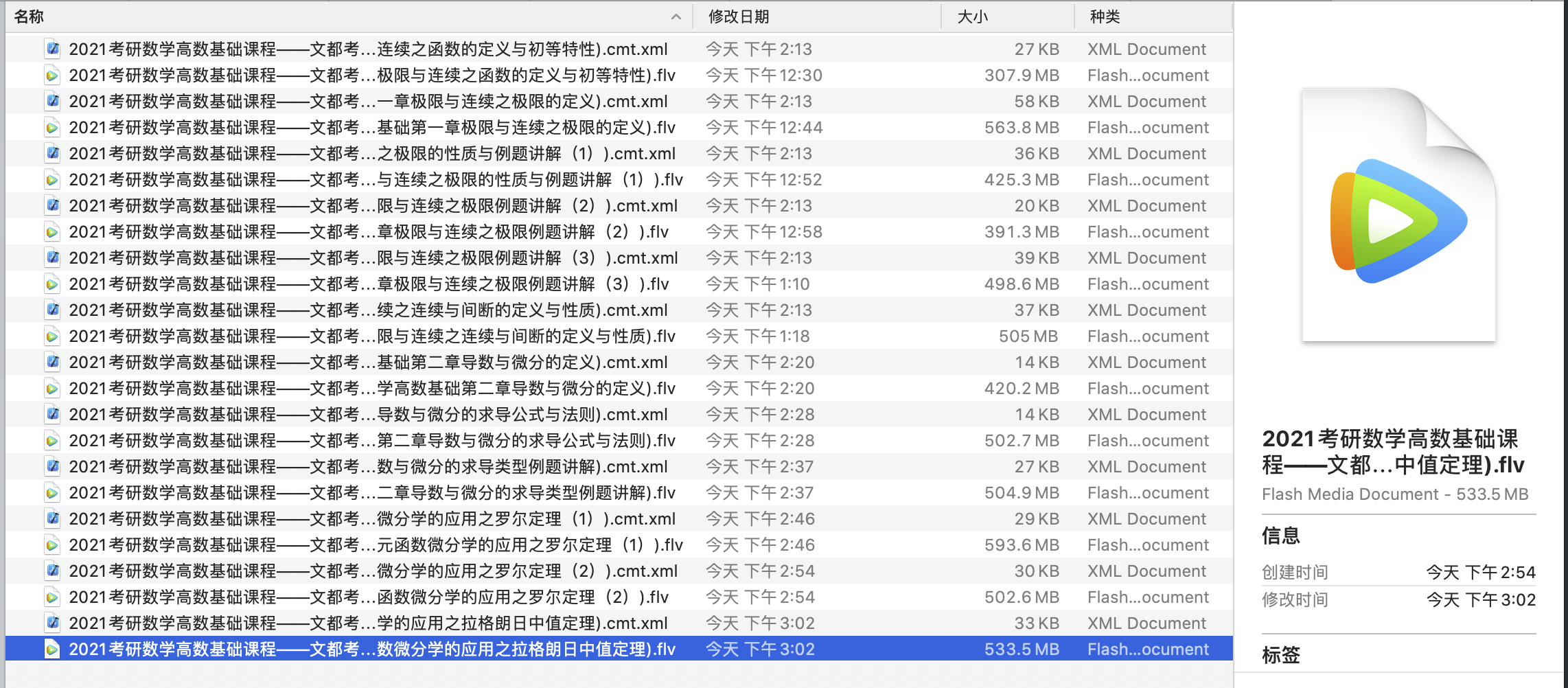The width and height of the screenshot is (1568, 688).
Task: Click the video icon of the 505 MB flv file
Action: pyautogui.click(x=52, y=336)
